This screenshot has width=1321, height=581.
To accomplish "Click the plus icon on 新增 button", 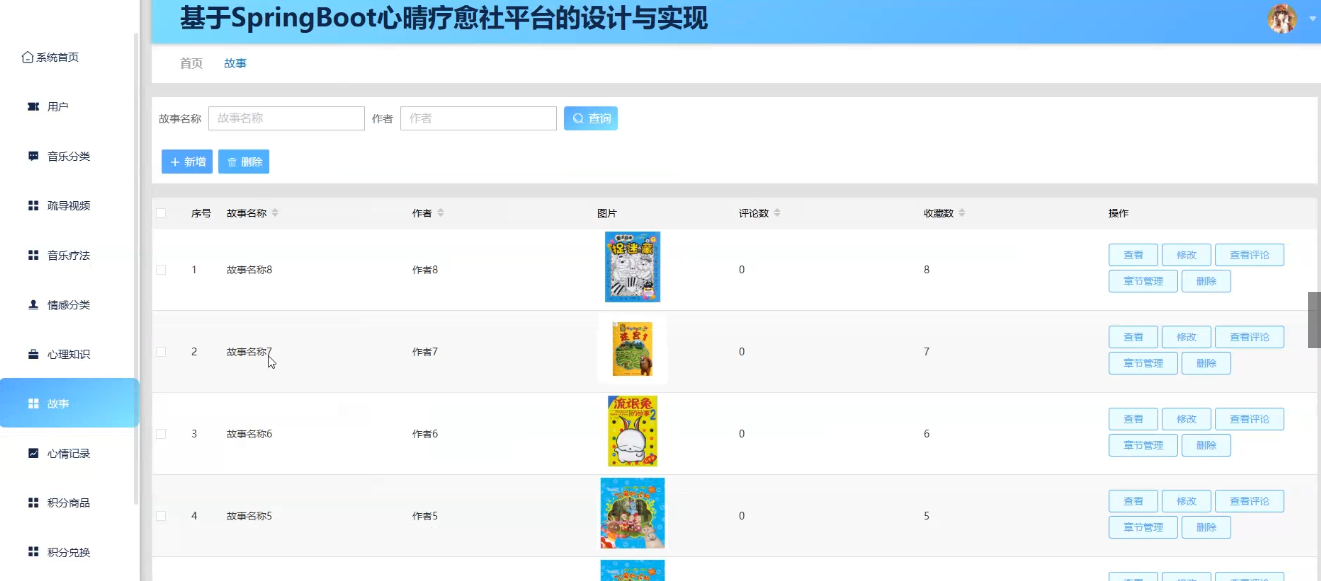I will click(x=175, y=161).
